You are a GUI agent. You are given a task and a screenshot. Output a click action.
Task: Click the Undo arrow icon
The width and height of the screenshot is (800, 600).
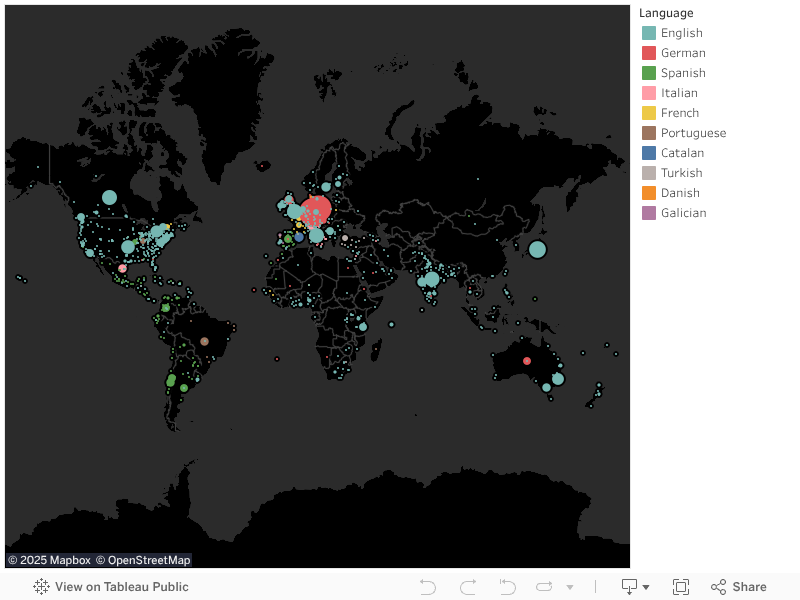[428, 587]
